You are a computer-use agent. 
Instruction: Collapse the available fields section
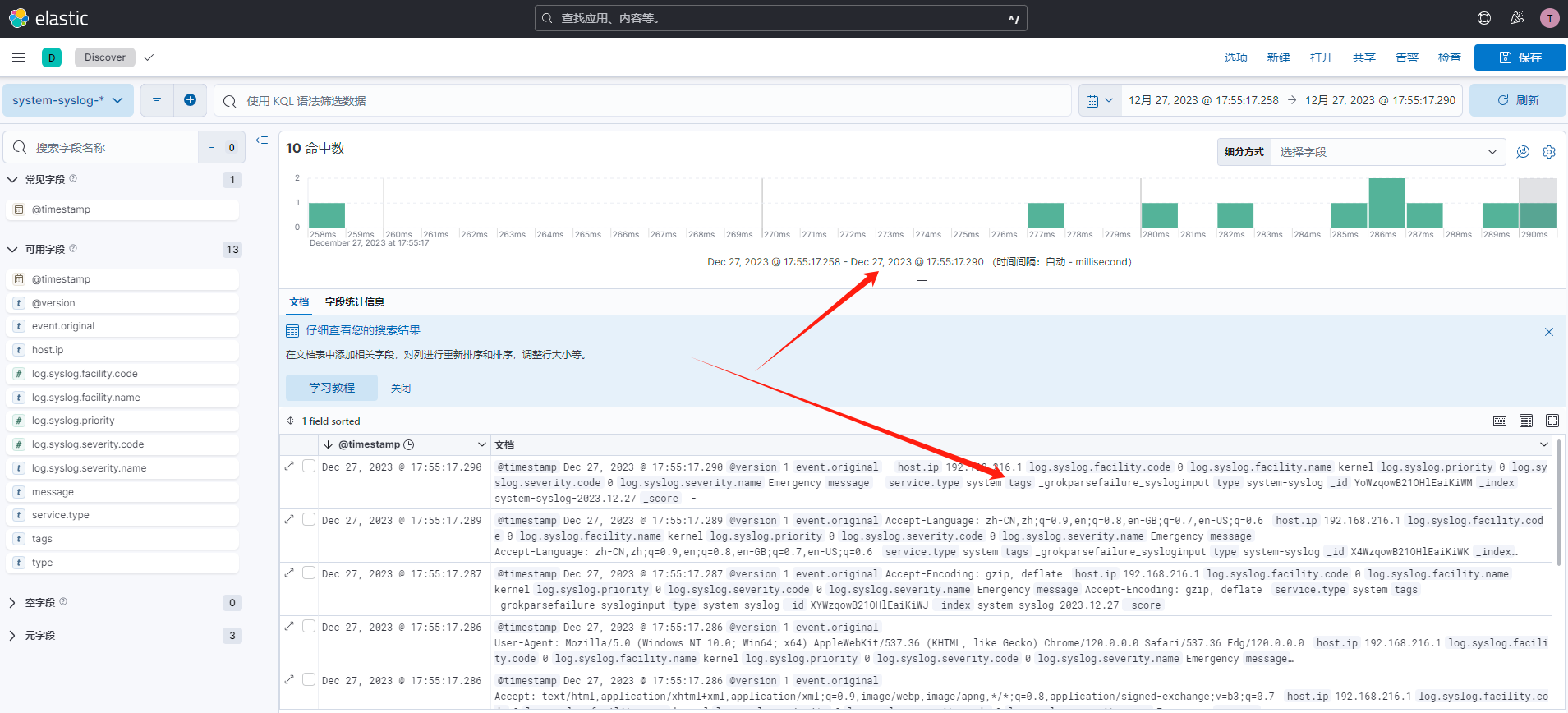tap(12, 250)
